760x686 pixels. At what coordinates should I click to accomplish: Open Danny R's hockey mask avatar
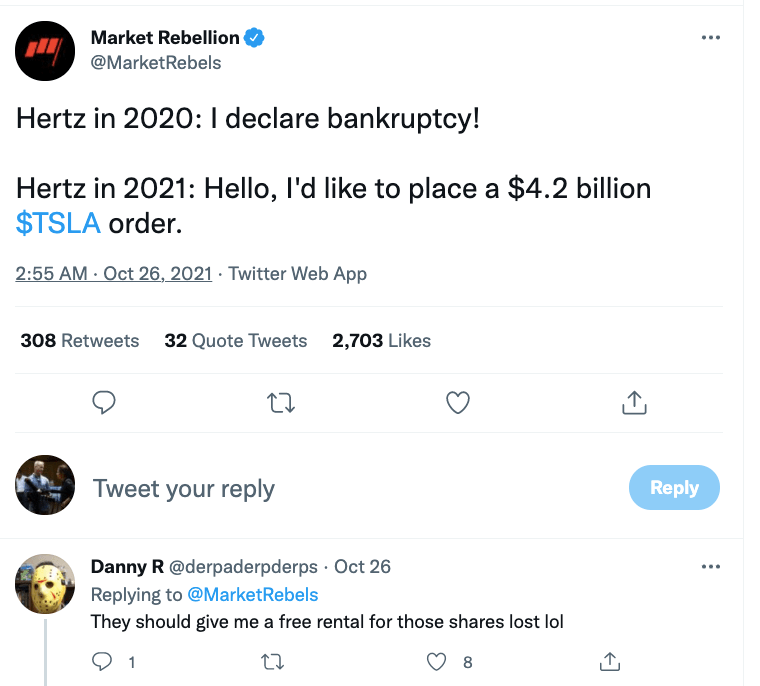(x=46, y=583)
